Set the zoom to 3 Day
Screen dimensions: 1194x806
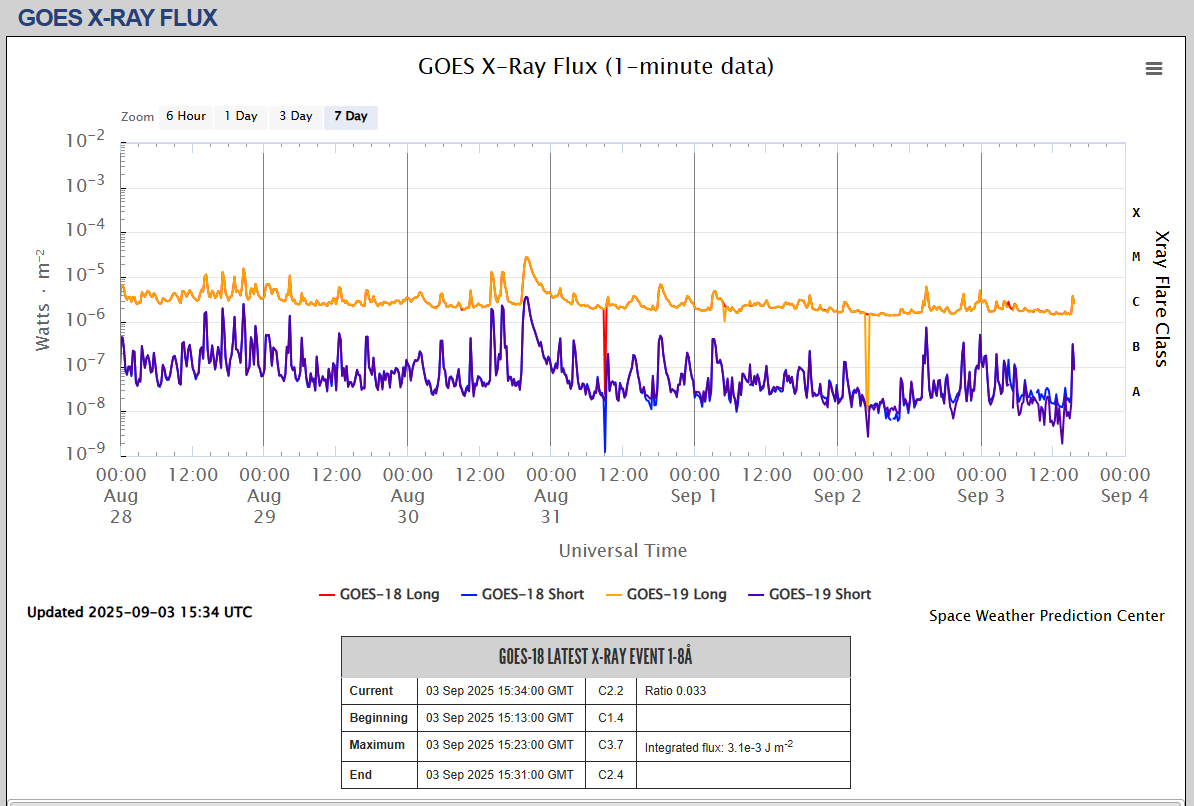pyautogui.click(x=295, y=116)
